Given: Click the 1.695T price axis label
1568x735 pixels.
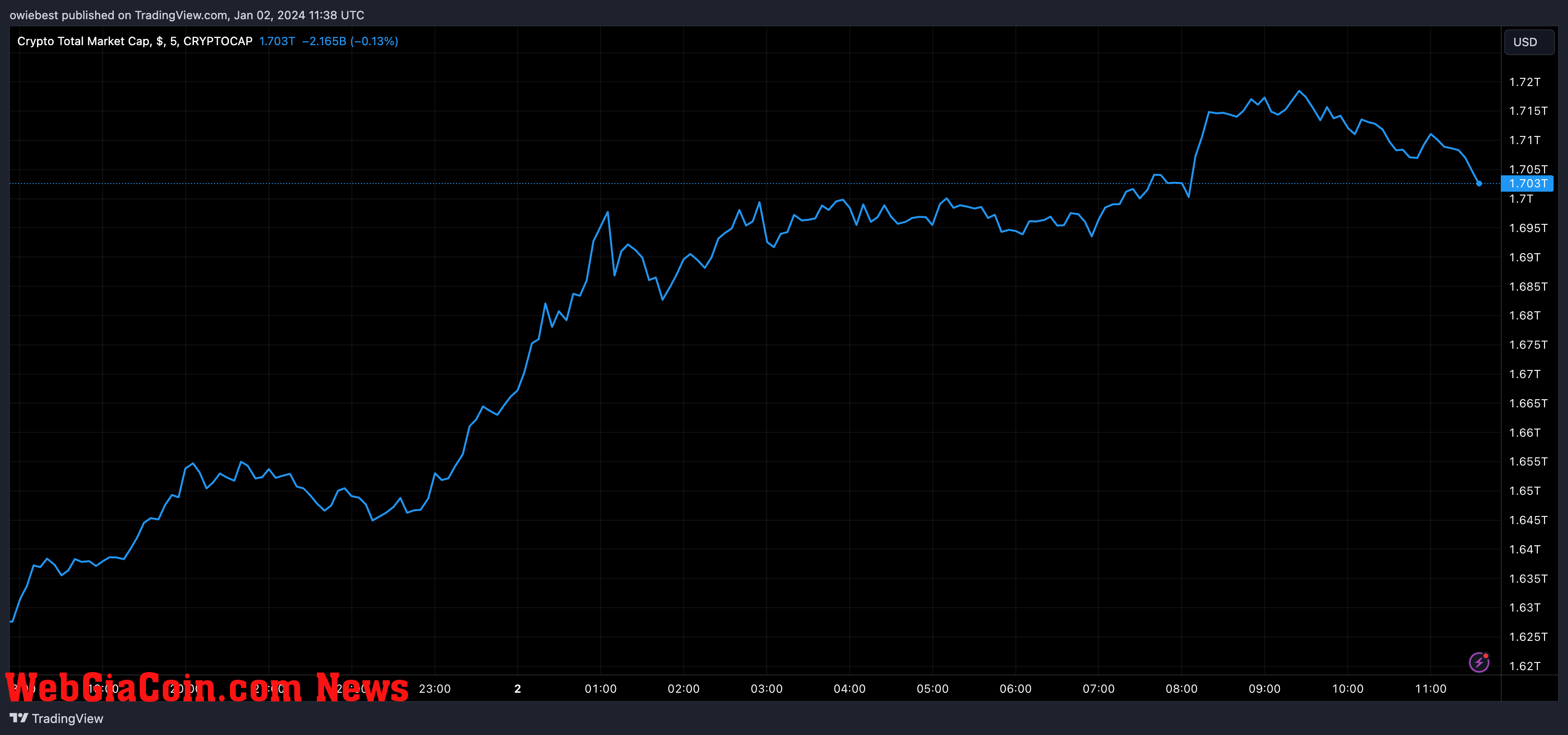Looking at the screenshot, I should (x=1528, y=228).
